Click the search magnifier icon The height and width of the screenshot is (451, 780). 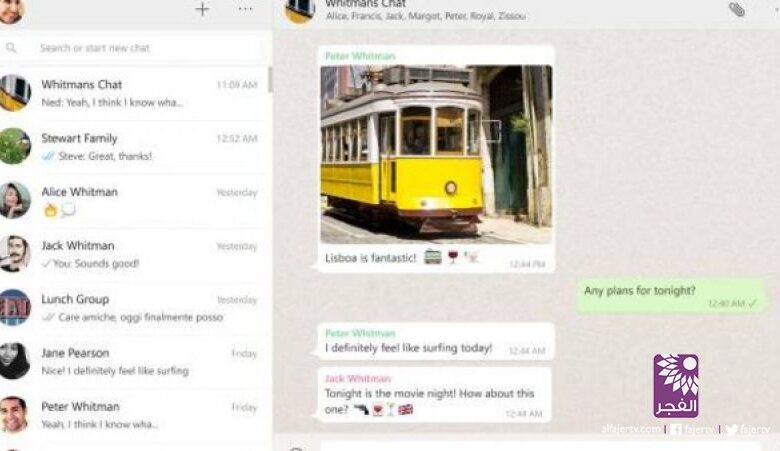pyautogui.click(x=12, y=48)
